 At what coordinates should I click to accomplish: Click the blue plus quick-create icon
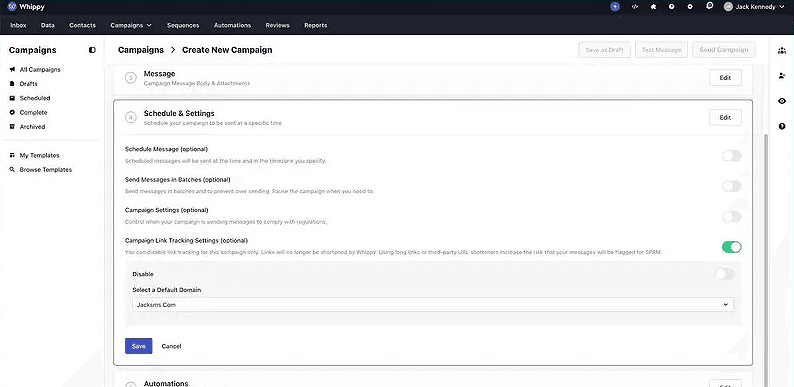coord(615,7)
